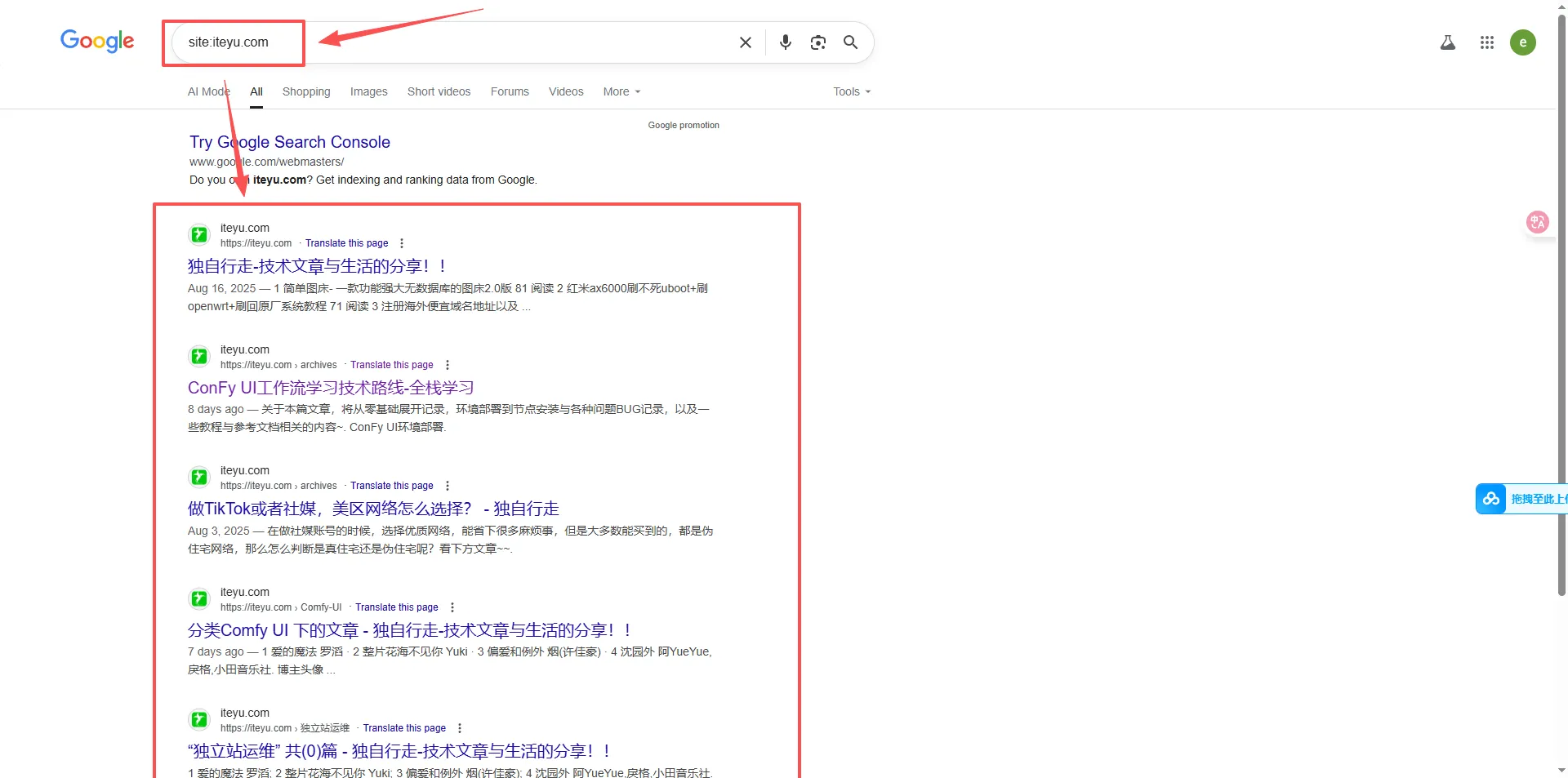The width and height of the screenshot is (1568, 778).
Task: Click the https://iteyu.com › Comfy-UI breadcrumb
Action: (x=281, y=607)
